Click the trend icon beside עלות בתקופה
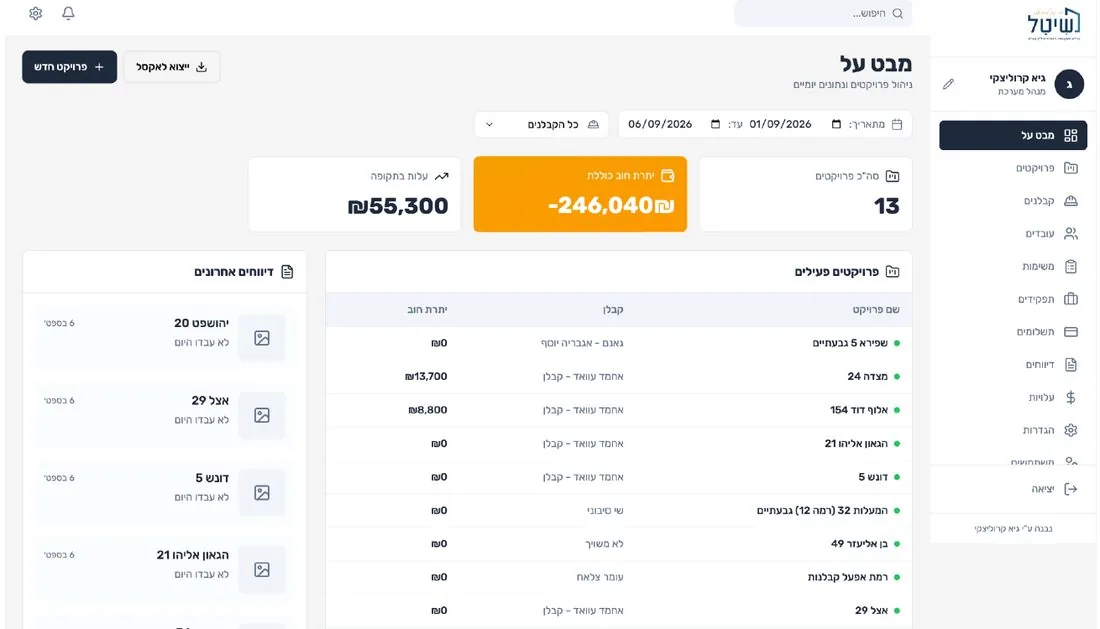1100x629 pixels. coord(441,176)
